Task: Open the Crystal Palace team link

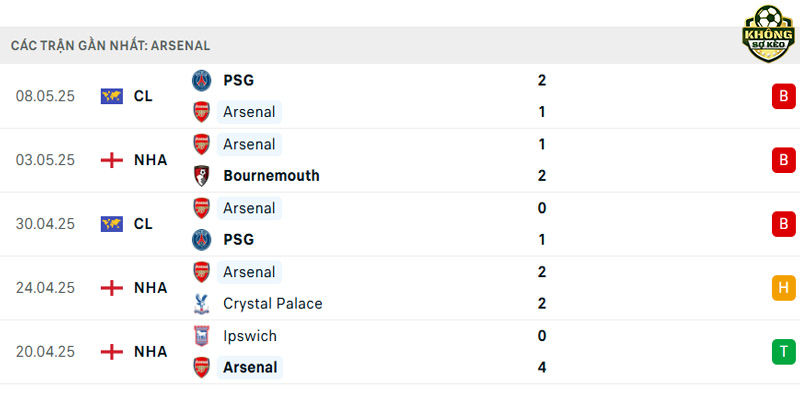Action: pyautogui.click(x=272, y=304)
